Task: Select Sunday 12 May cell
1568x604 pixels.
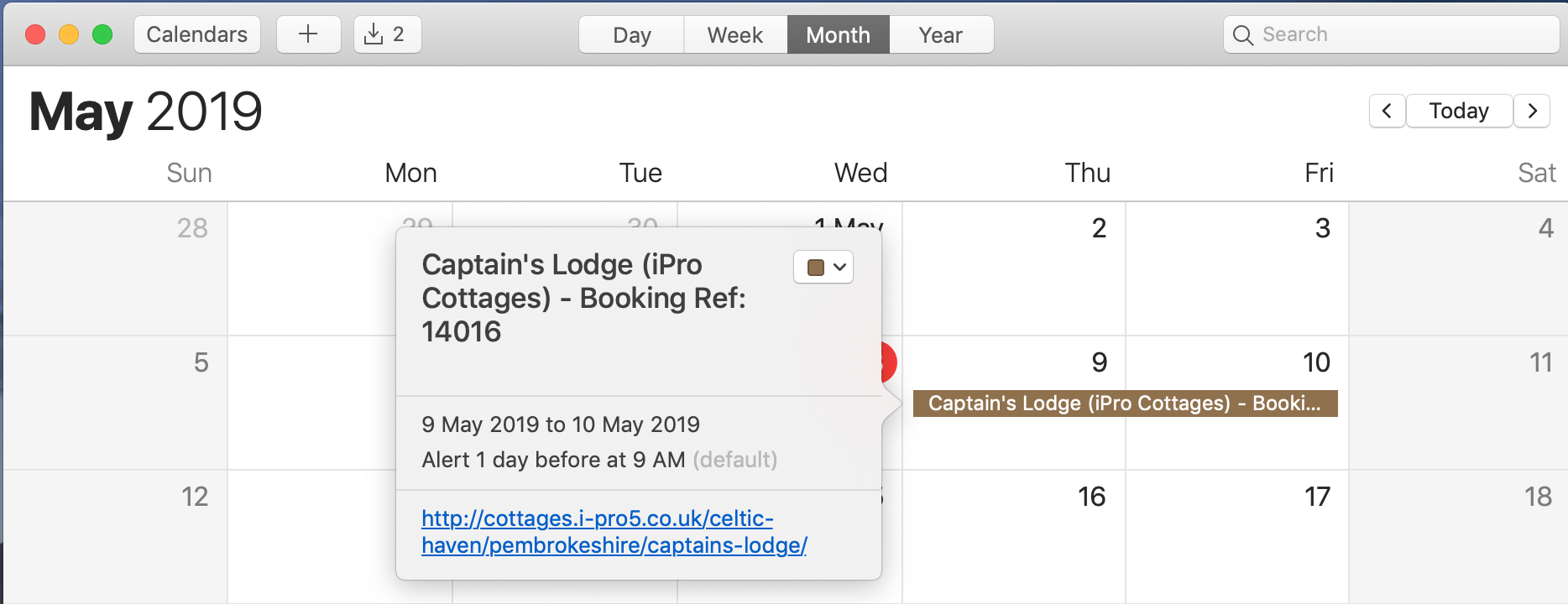Action: click(x=115, y=537)
